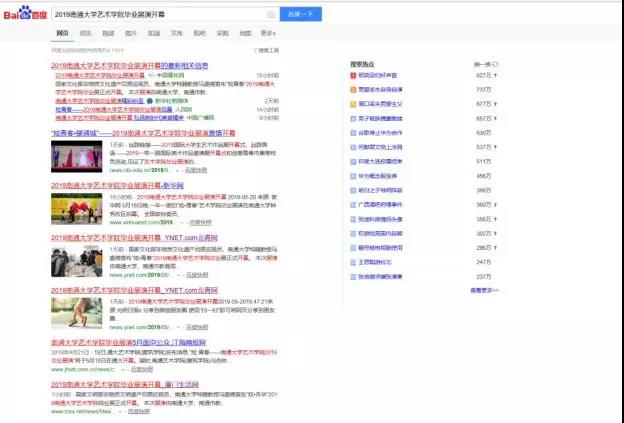Click the orange rank 2 badge in hot searches
Screen dimensions: 624x423
tap(353, 89)
